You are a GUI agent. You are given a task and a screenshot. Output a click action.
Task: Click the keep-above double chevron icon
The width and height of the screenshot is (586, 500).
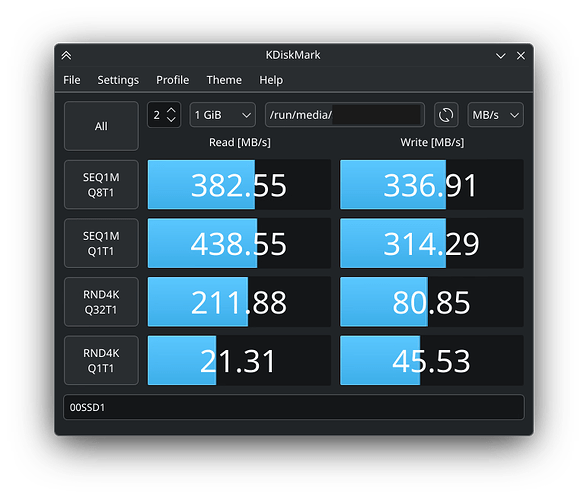[66, 56]
